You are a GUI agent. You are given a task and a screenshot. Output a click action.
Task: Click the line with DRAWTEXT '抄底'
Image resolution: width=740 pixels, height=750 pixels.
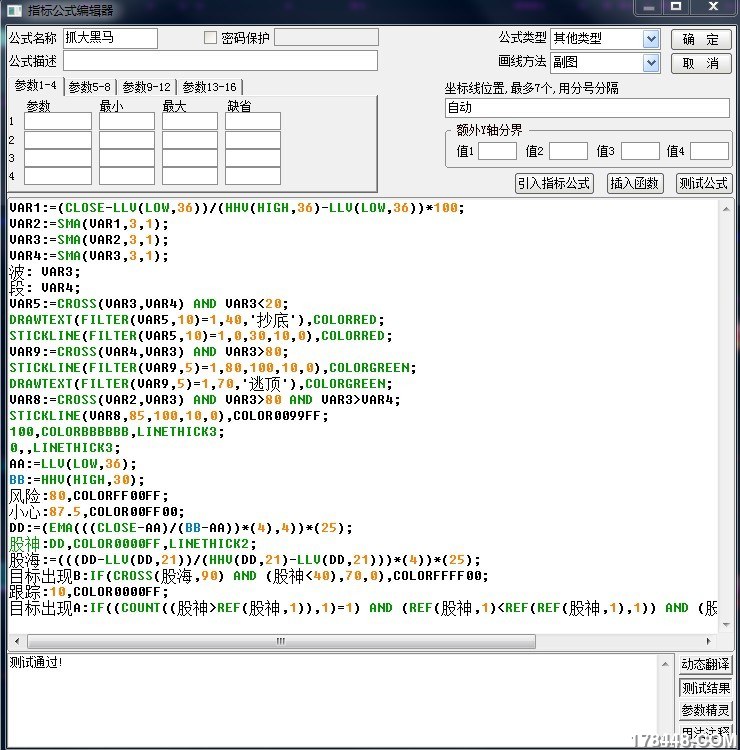coord(197,320)
